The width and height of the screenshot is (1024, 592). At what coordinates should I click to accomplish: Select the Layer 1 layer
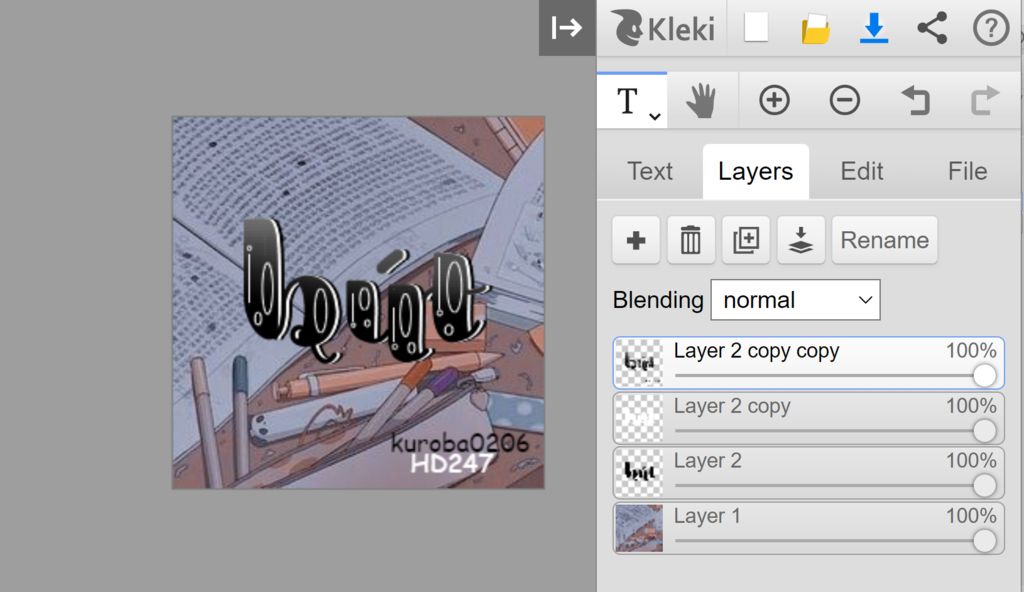(808, 527)
